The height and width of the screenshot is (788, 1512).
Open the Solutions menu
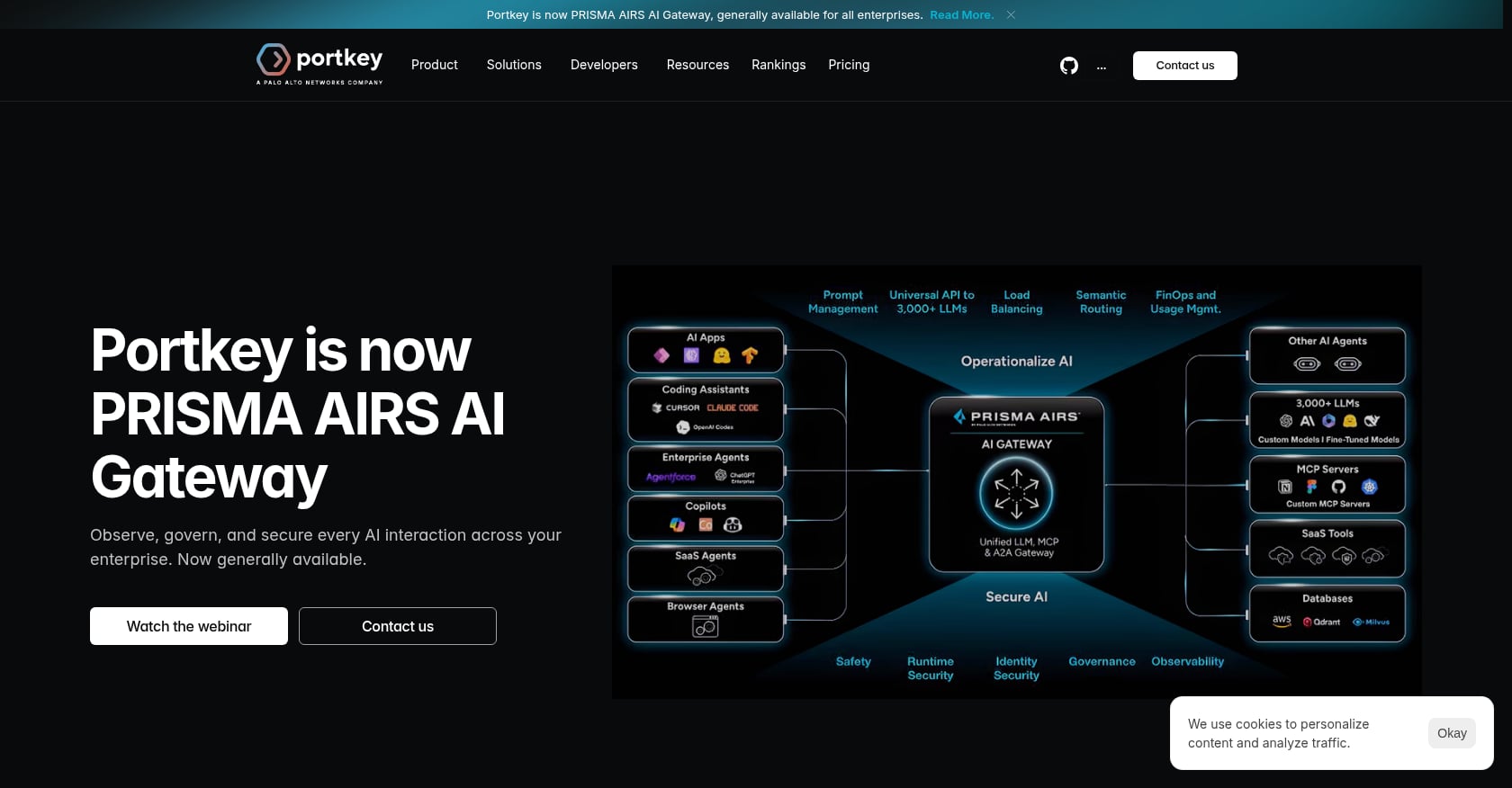tap(514, 65)
